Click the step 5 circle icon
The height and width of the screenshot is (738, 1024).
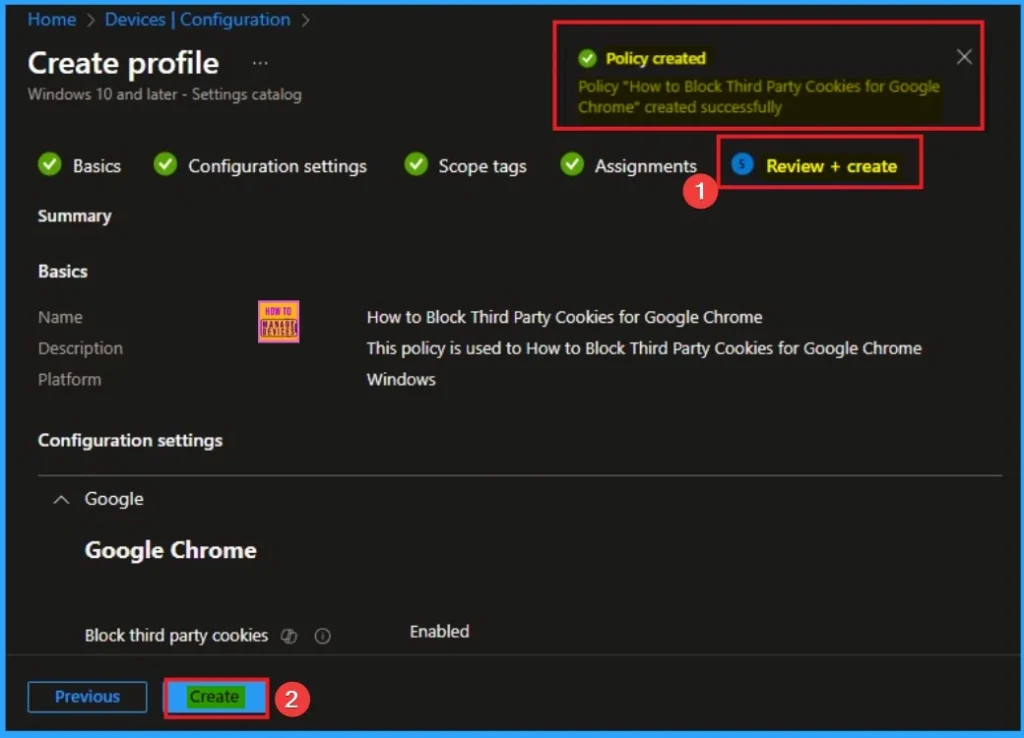click(x=742, y=164)
